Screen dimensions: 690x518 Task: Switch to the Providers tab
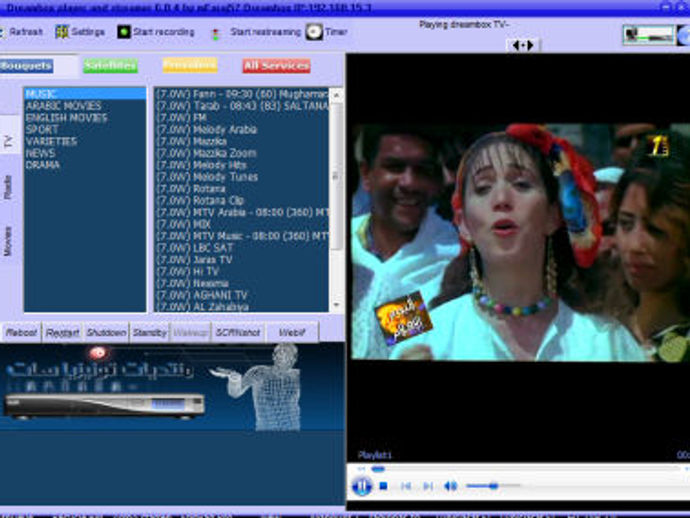(x=190, y=65)
